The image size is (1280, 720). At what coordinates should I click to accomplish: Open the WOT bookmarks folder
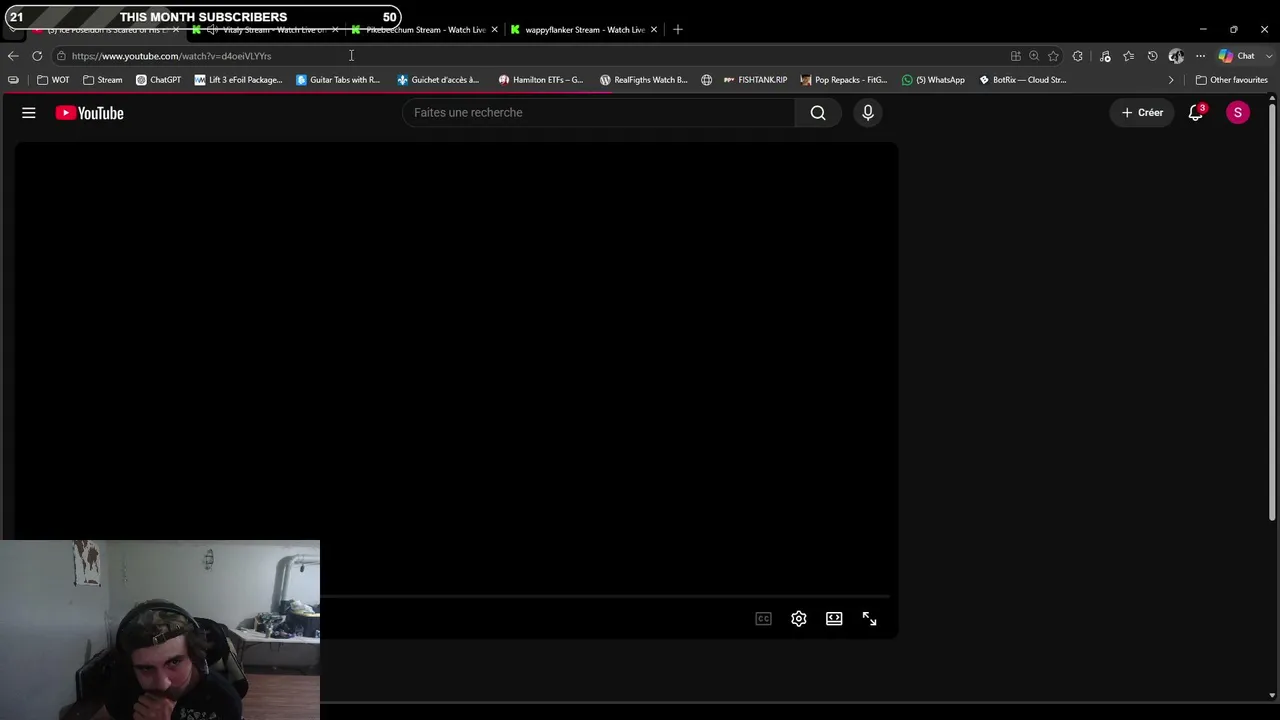53,80
